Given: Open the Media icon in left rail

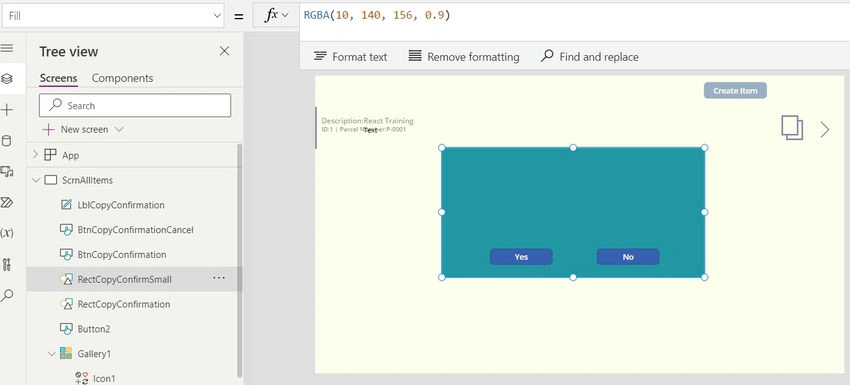Looking at the screenshot, I should [x=7, y=172].
